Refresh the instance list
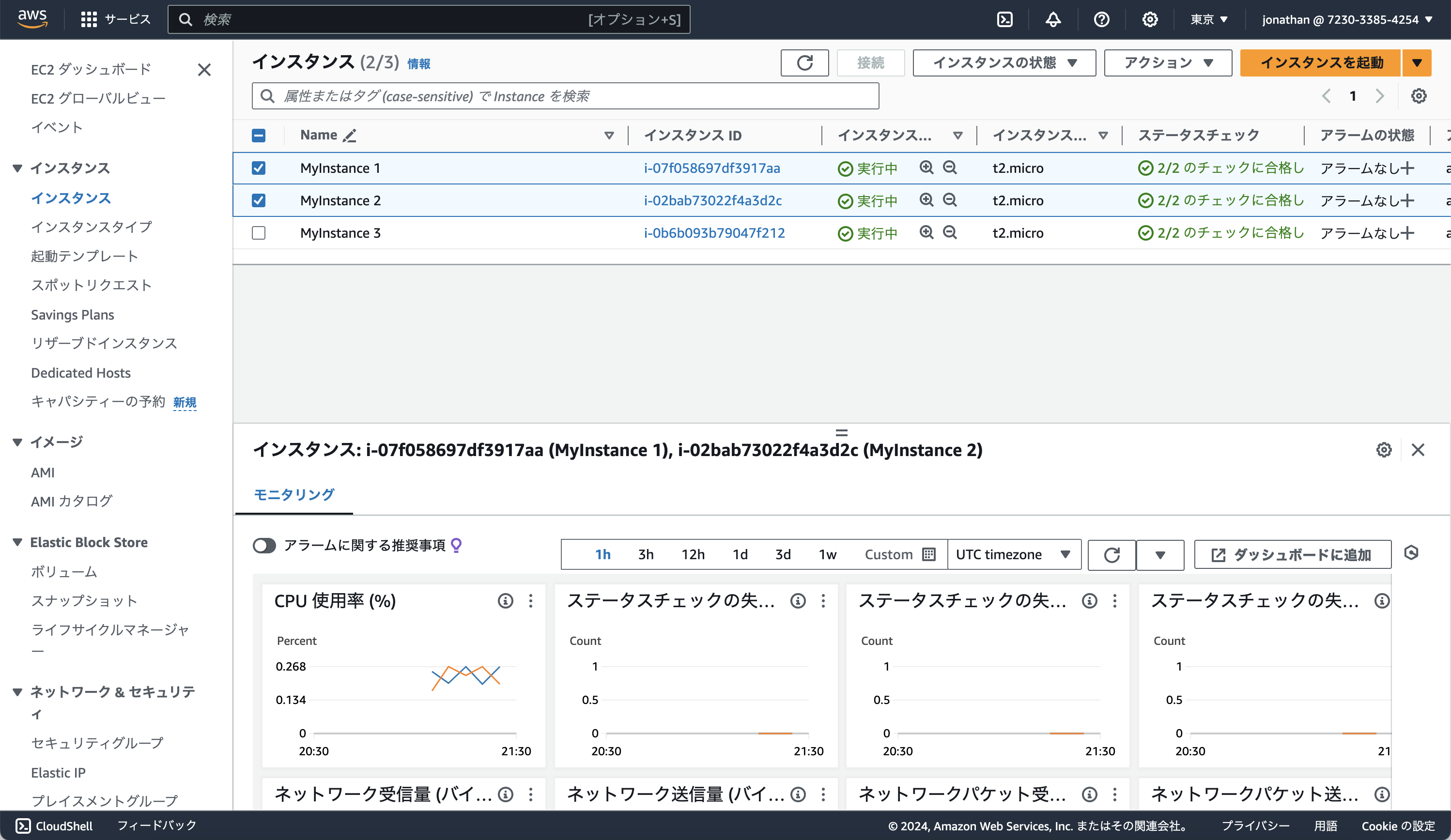This screenshot has height=840, width=1451. [804, 63]
